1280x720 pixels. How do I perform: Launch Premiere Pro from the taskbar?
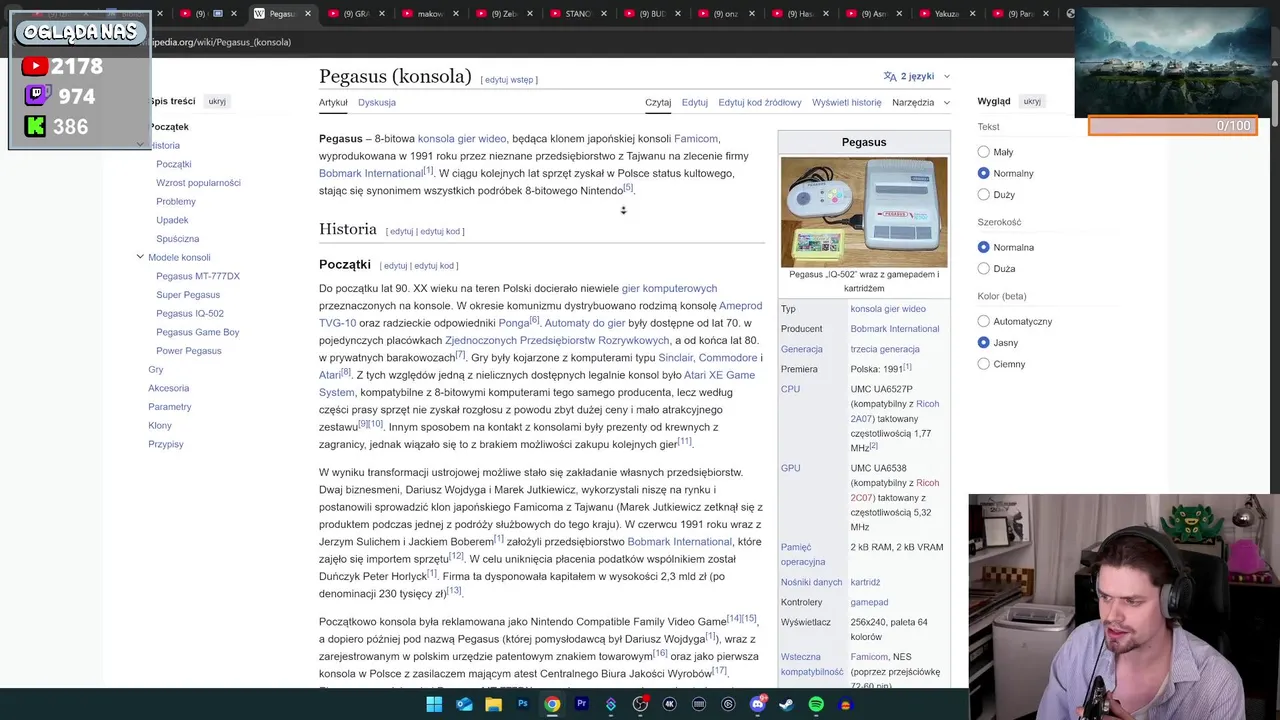tap(581, 704)
